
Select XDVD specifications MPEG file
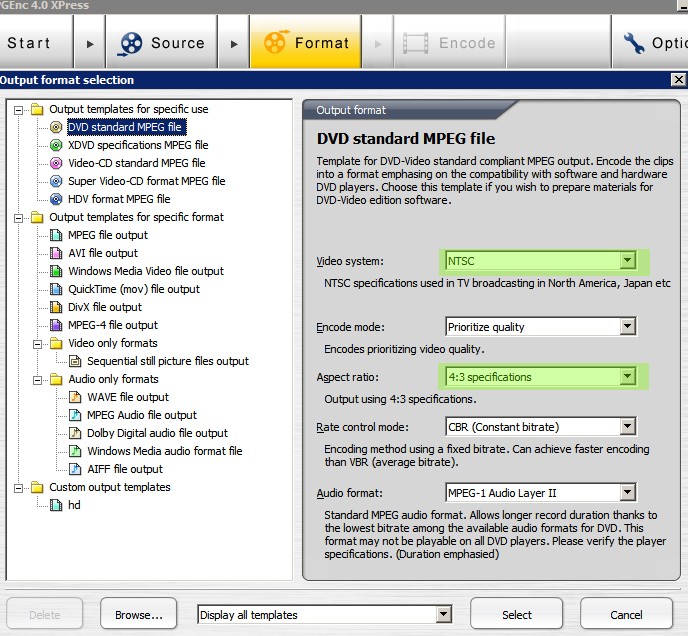pyautogui.click(x=138, y=145)
